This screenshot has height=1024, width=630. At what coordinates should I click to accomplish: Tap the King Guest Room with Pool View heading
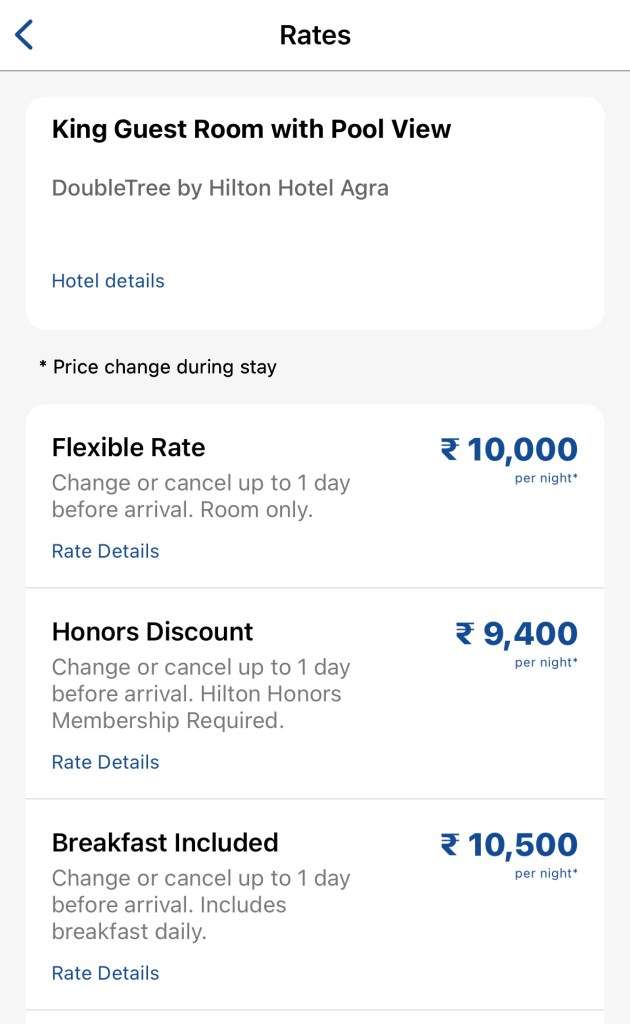coord(251,129)
